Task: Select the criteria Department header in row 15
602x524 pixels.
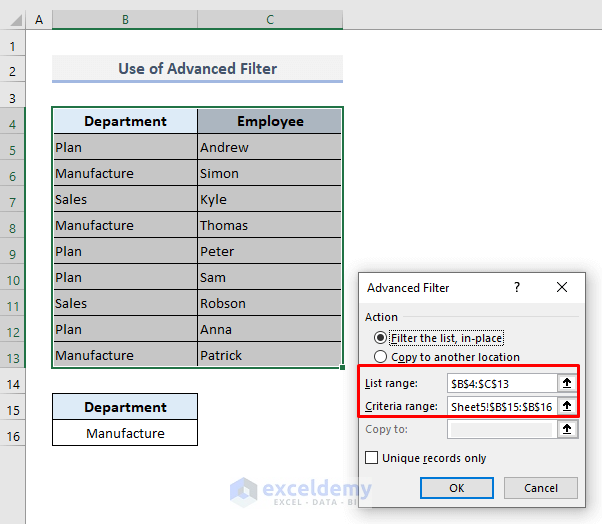Action: (x=125, y=407)
